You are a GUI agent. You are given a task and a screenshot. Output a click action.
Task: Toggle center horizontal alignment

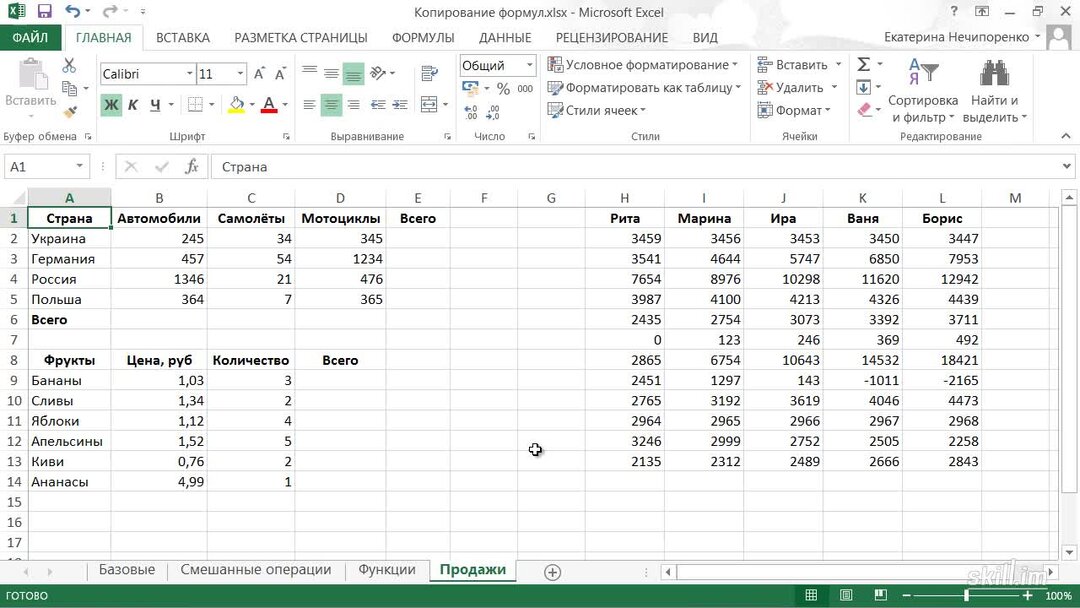coord(331,105)
